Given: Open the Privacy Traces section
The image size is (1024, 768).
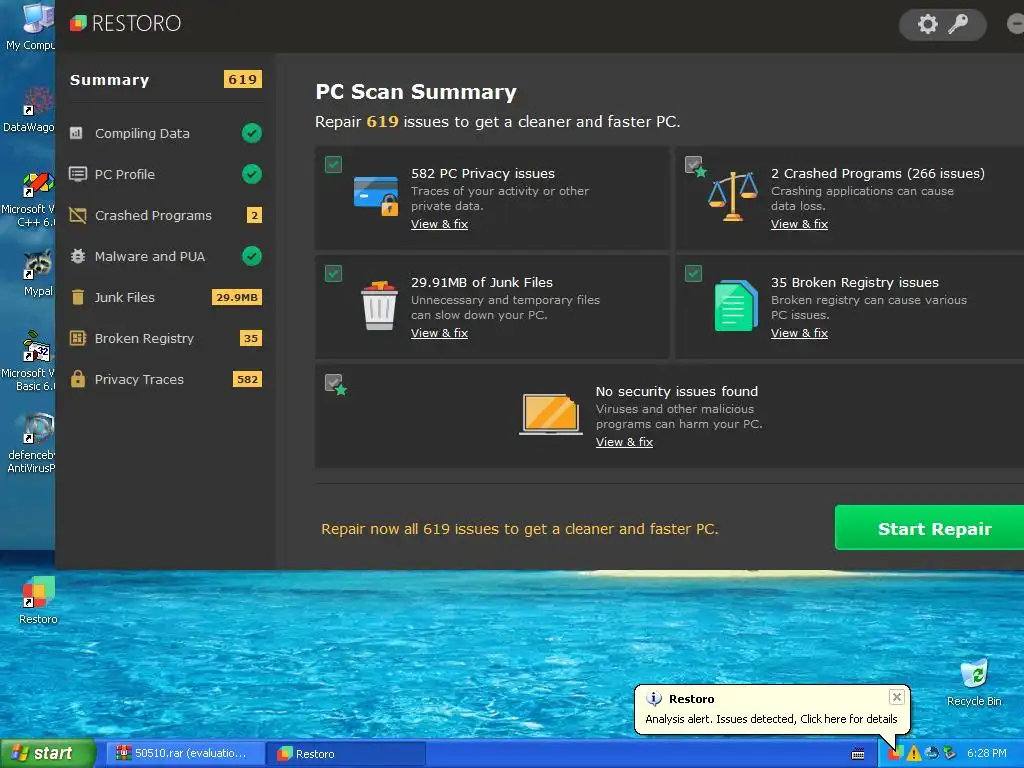Looking at the screenshot, I should pos(165,379).
